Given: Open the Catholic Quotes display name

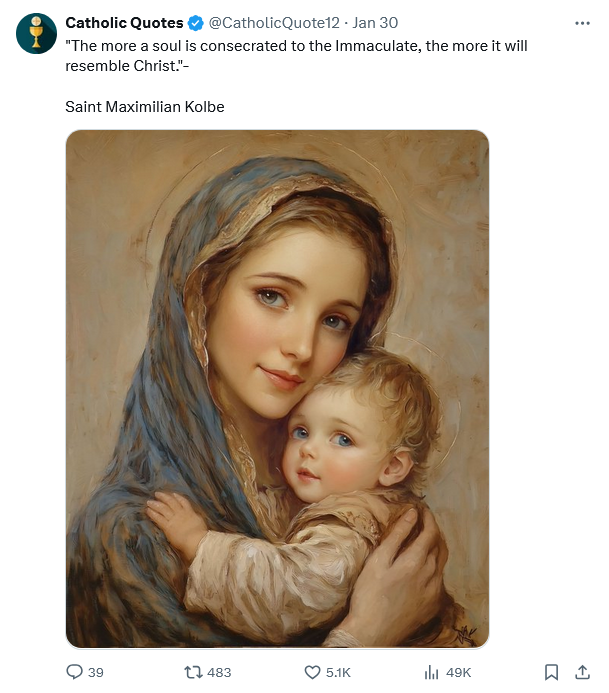Looking at the screenshot, I should tap(124, 23).
